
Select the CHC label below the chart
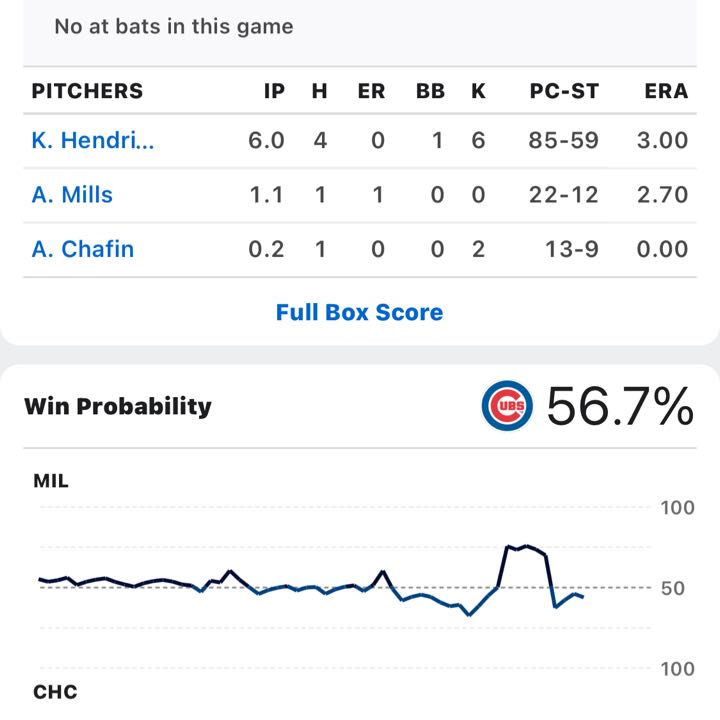[x=54, y=691]
